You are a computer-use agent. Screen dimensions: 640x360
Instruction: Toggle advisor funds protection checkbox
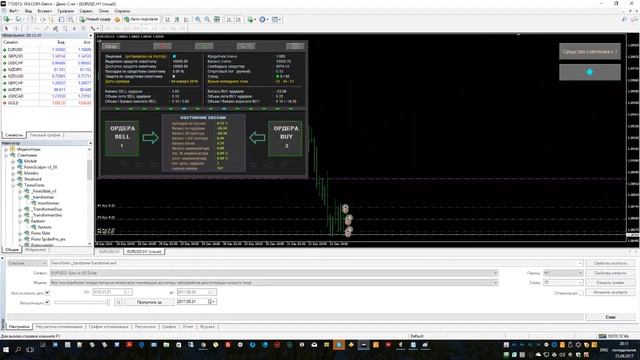click(173, 76)
